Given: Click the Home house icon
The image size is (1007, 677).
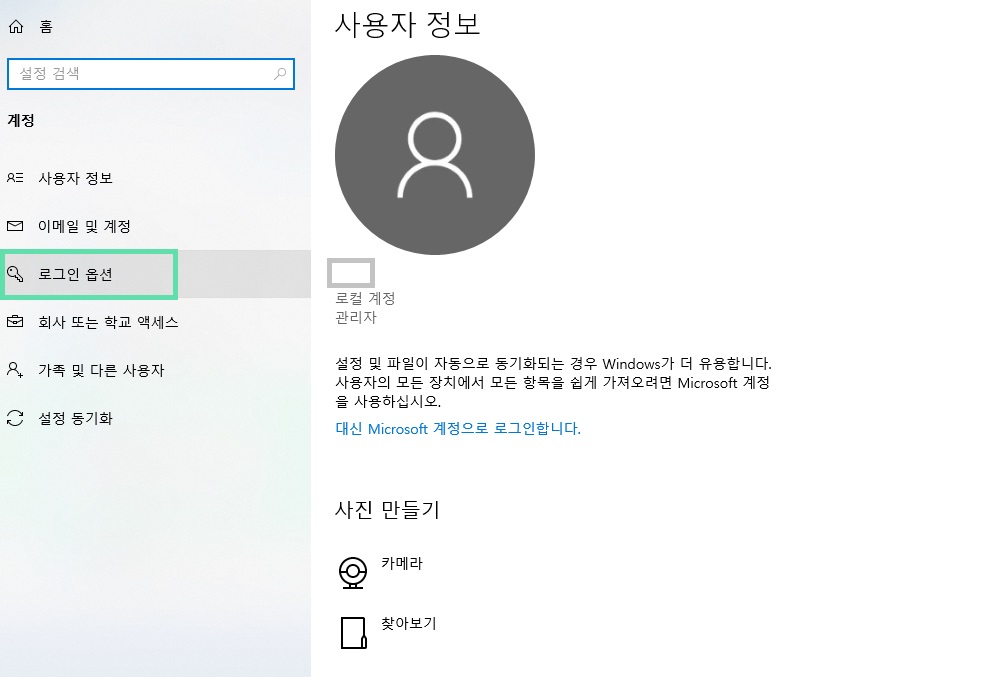Looking at the screenshot, I should (15, 26).
